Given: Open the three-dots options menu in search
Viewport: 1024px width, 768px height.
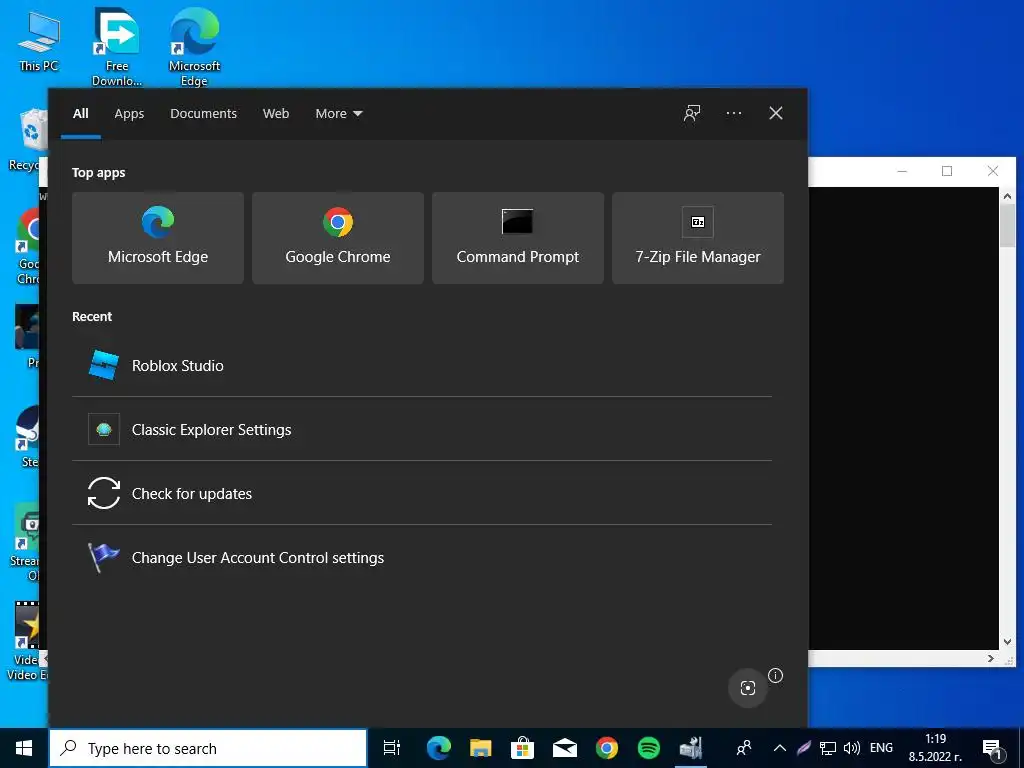Looking at the screenshot, I should (x=733, y=114).
